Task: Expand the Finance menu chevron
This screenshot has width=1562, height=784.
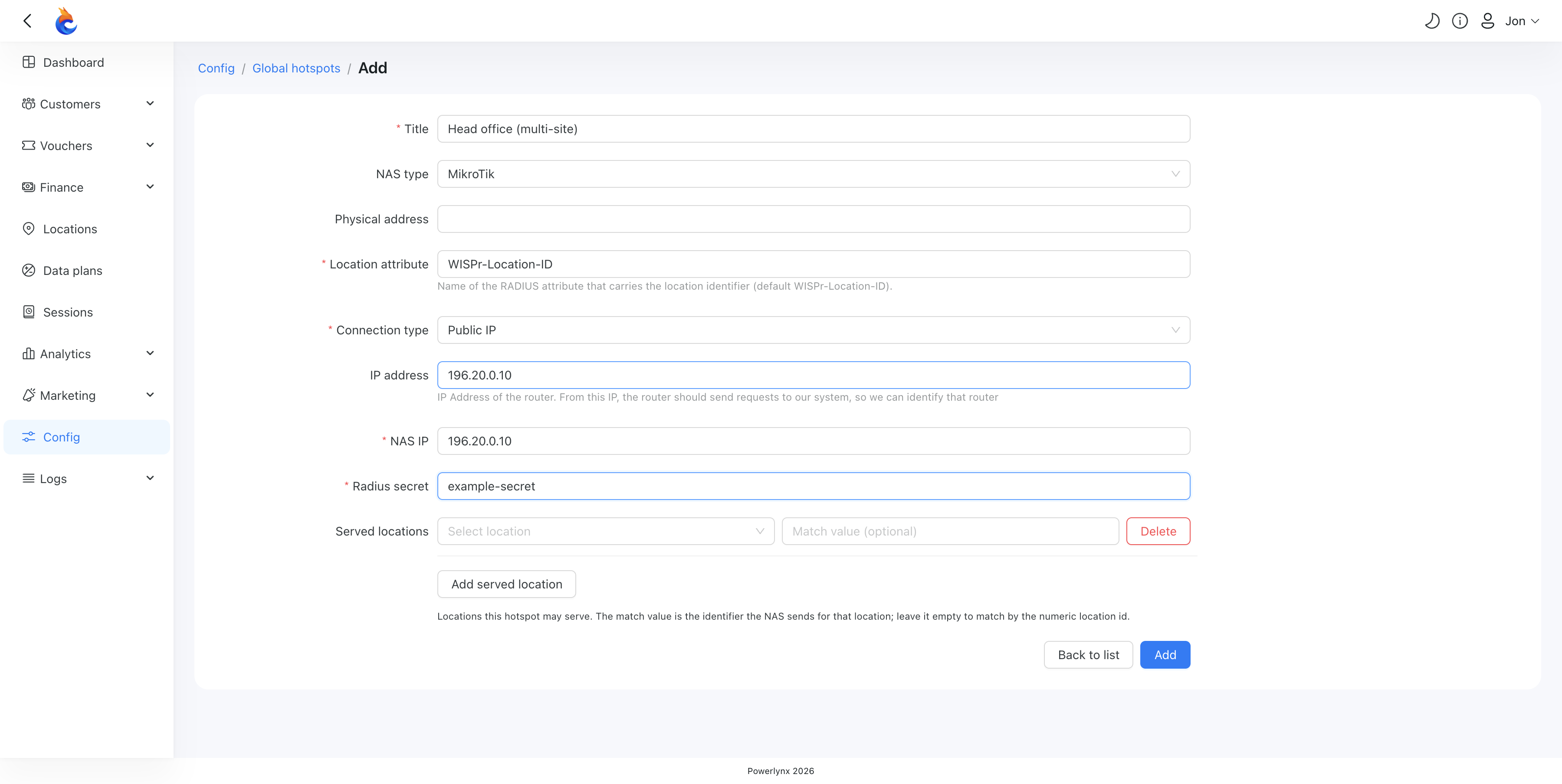Action: coord(151,186)
